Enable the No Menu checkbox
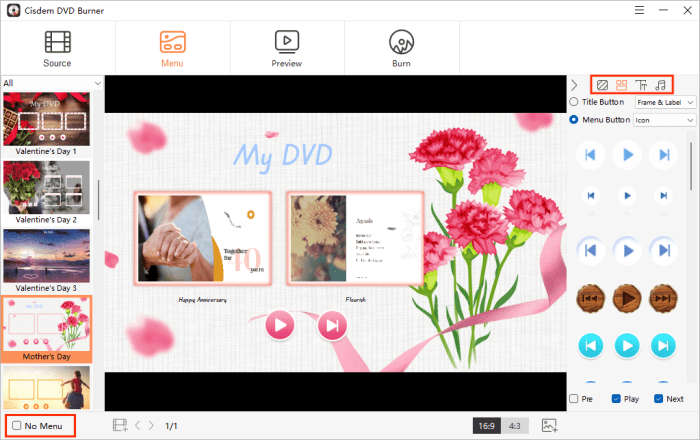This screenshot has width=700, height=440. (x=17, y=426)
